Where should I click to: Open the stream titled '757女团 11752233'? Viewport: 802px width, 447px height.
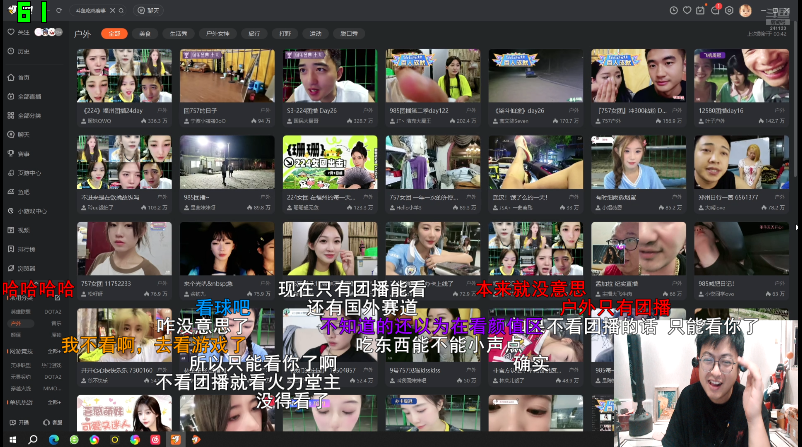click(124, 260)
